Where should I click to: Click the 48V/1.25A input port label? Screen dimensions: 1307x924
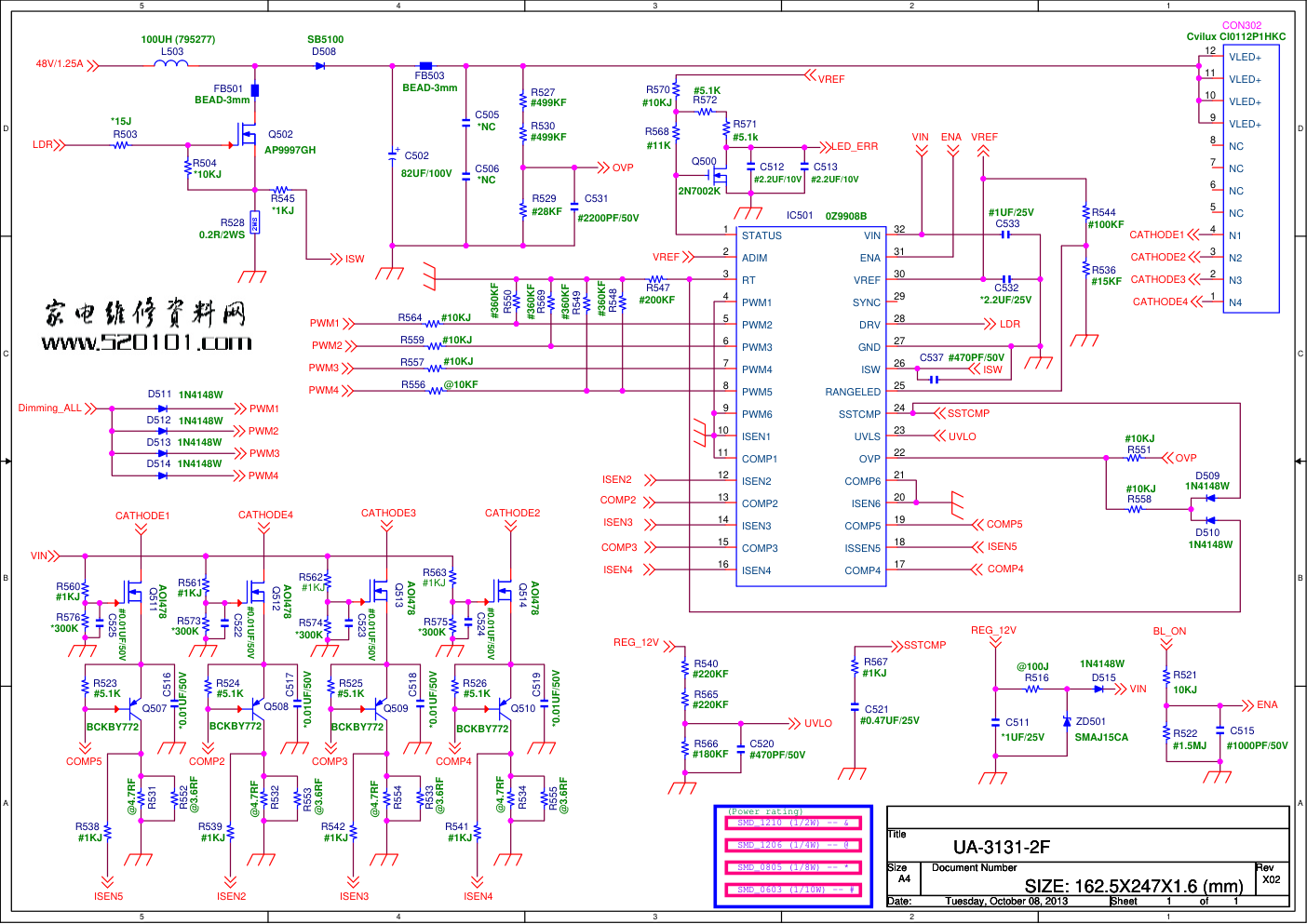(60, 64)
